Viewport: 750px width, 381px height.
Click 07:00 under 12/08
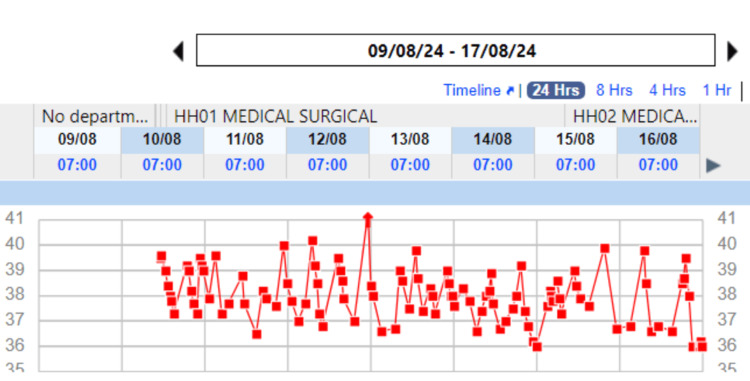pos(328,165)
